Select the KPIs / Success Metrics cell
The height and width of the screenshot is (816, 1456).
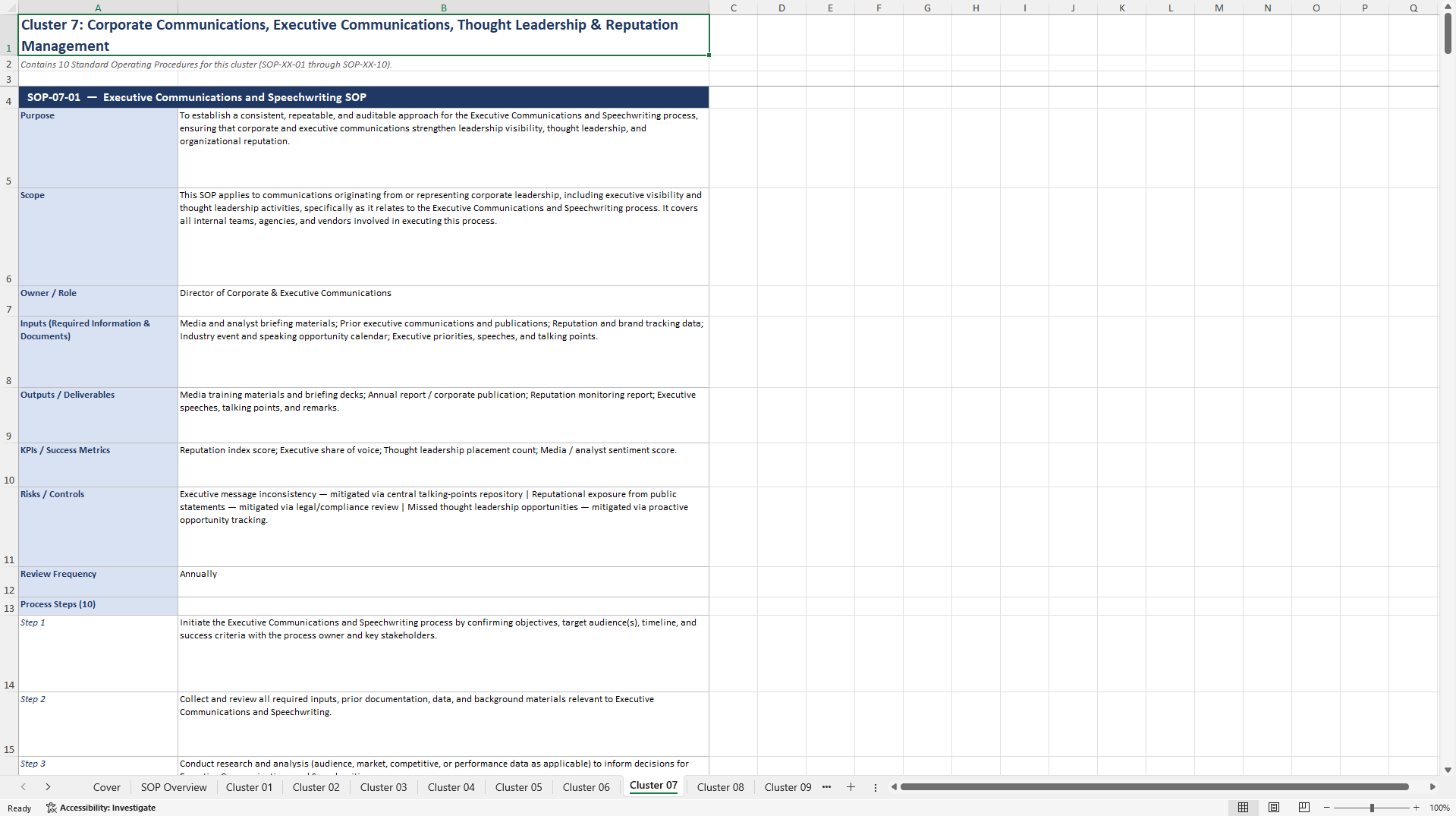coord(98,465)
